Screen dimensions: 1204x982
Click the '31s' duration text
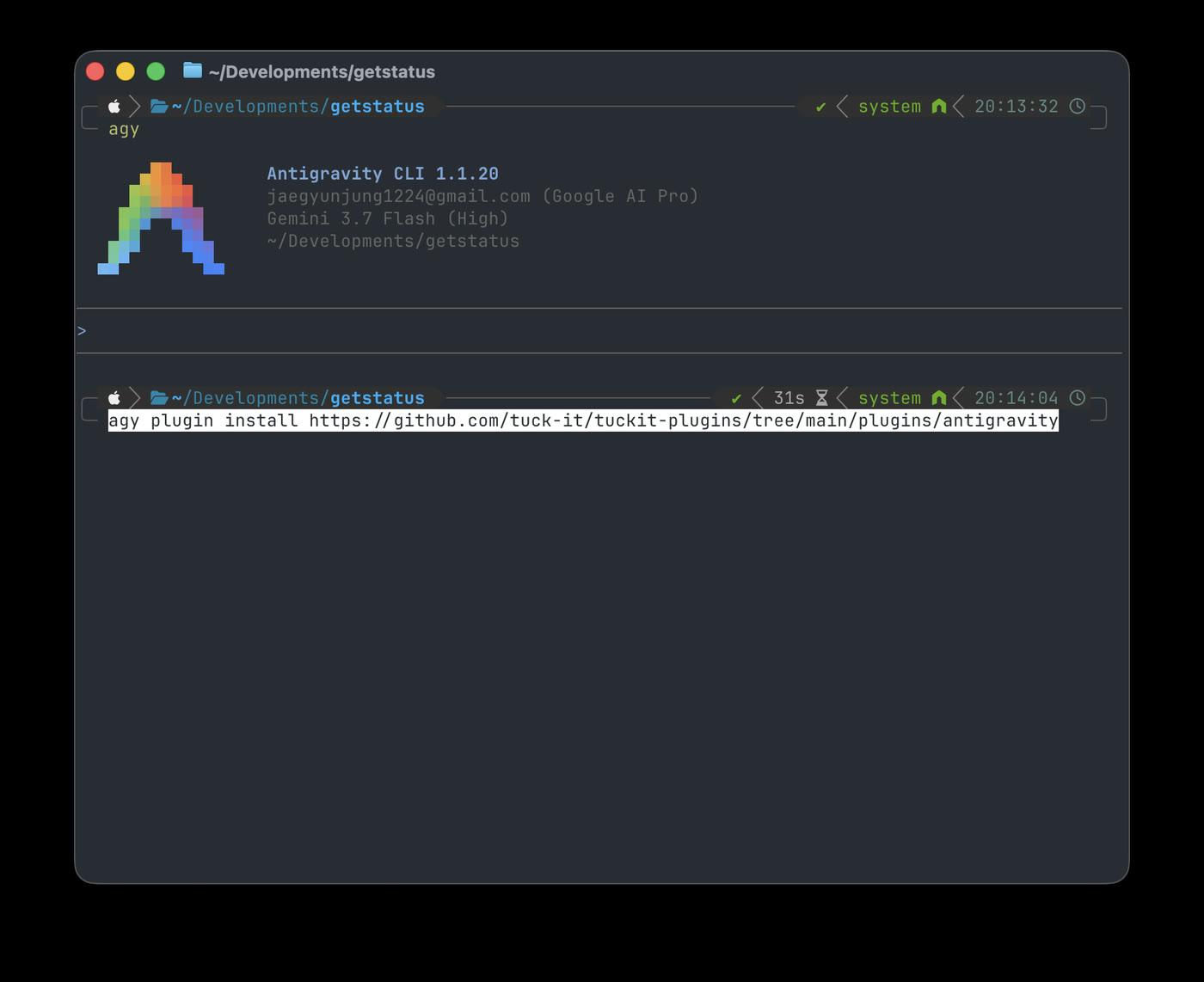tap(789, 398)
